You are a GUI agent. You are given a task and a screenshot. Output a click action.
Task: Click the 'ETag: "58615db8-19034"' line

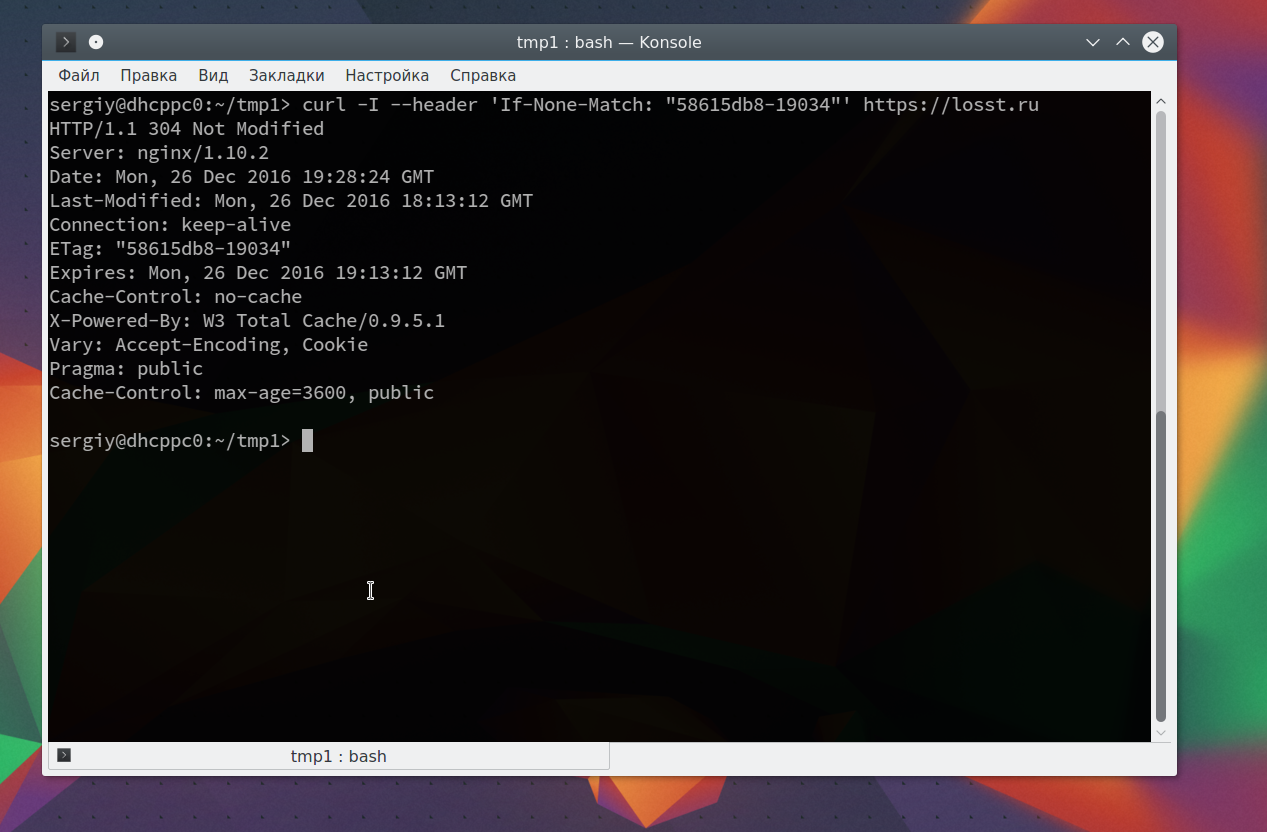(170, 249)
